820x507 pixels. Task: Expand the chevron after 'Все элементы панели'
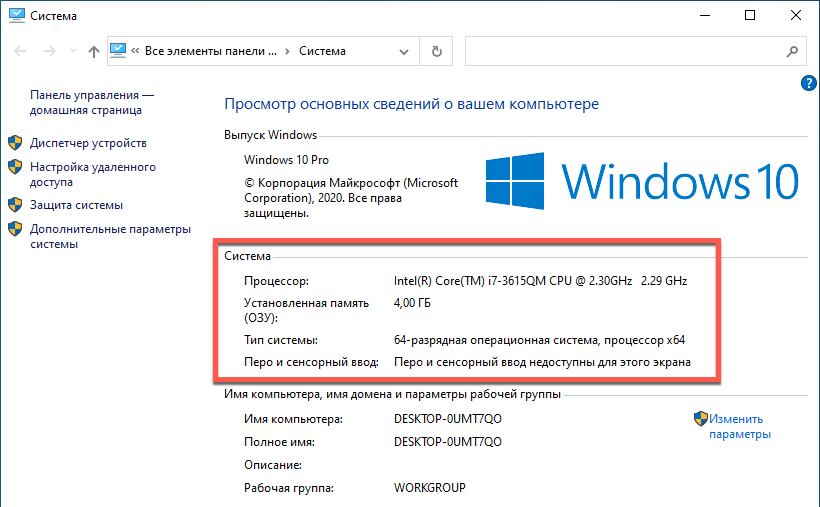(287, 51)
